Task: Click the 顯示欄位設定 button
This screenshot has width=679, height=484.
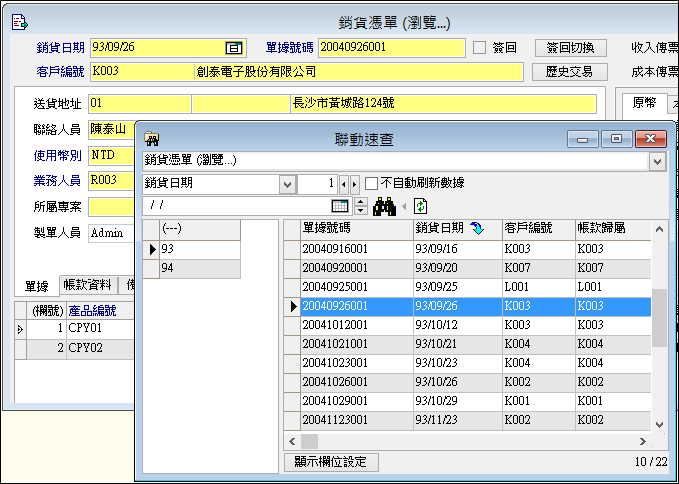Action: 332,462
